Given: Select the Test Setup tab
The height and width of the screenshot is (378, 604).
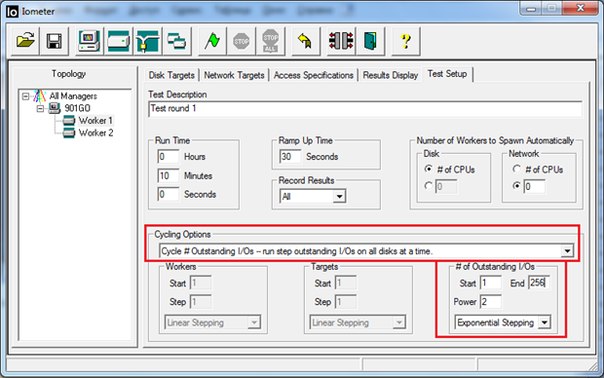Looking at the screenshot, I should [x=447, y=74].
